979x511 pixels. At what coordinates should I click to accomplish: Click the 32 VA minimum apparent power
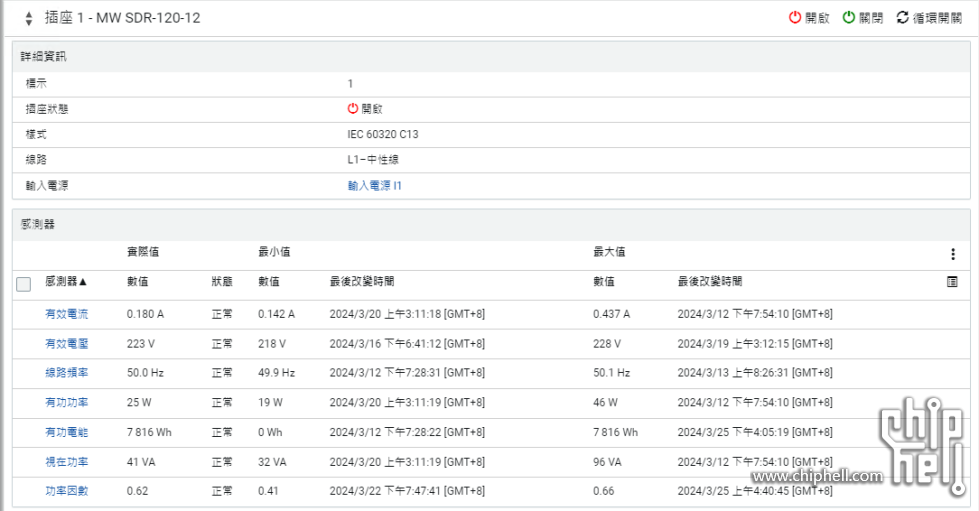coord(272,462)
